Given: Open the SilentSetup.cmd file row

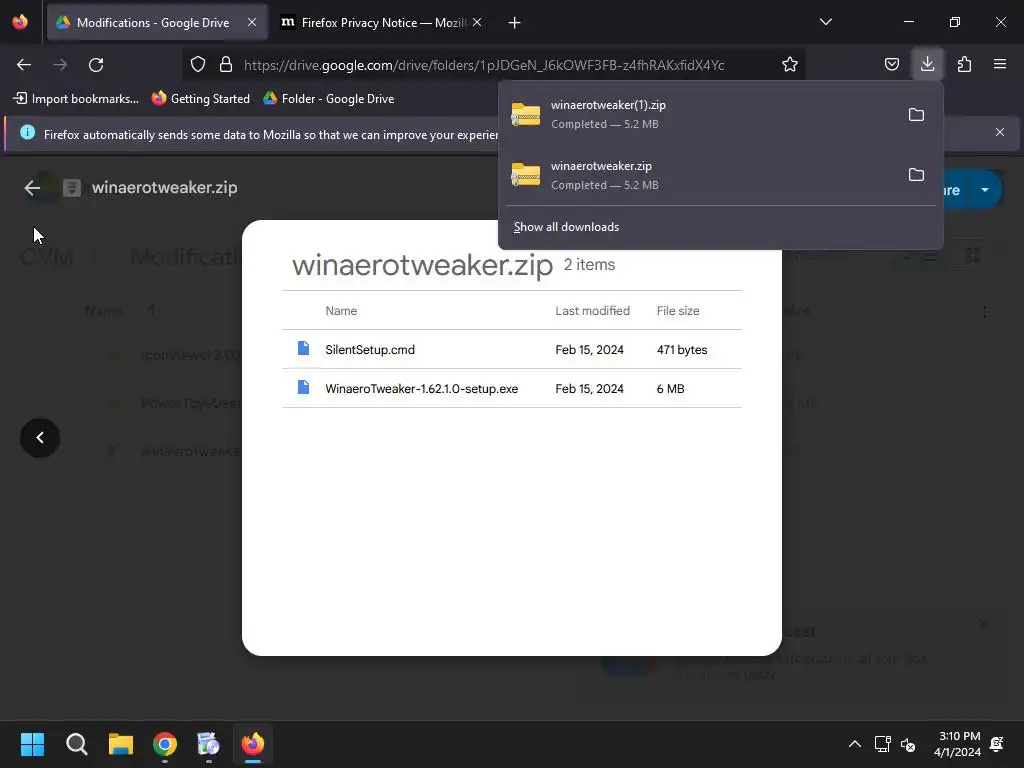Looking at the screenshot, I should pyautogui.click(x=511, y=349).
